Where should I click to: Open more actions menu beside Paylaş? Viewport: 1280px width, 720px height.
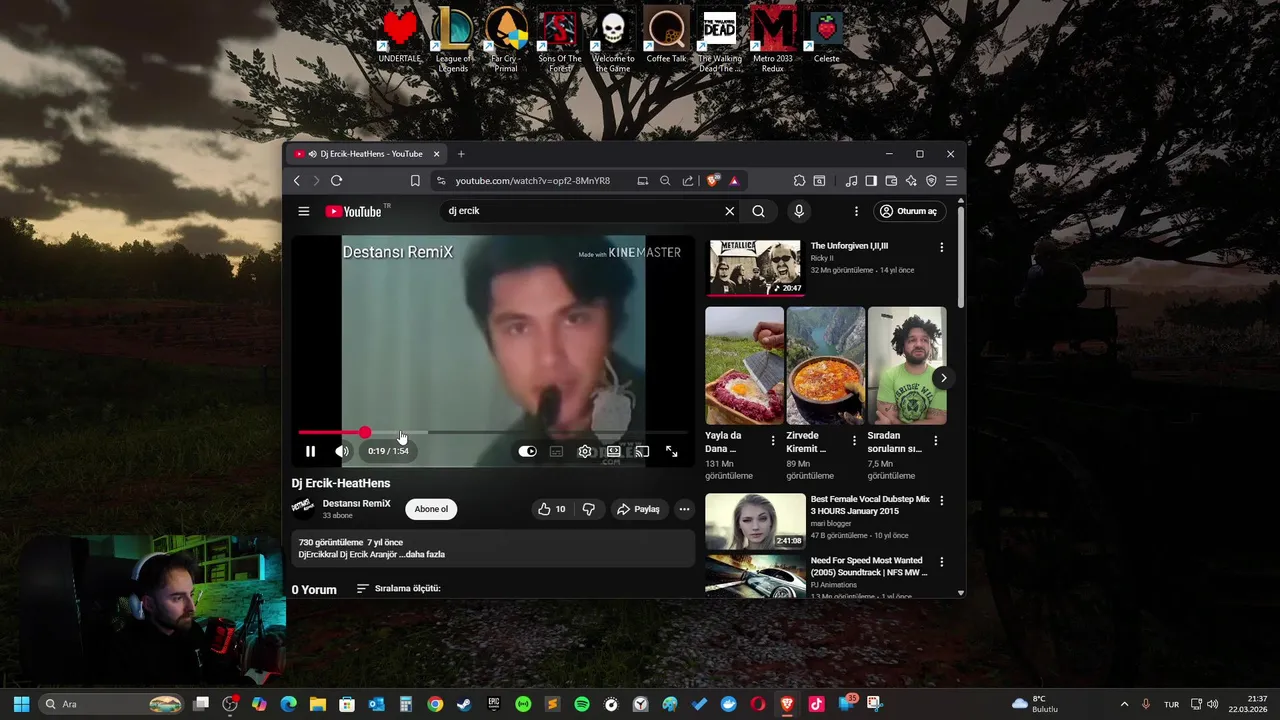(684, 509)
